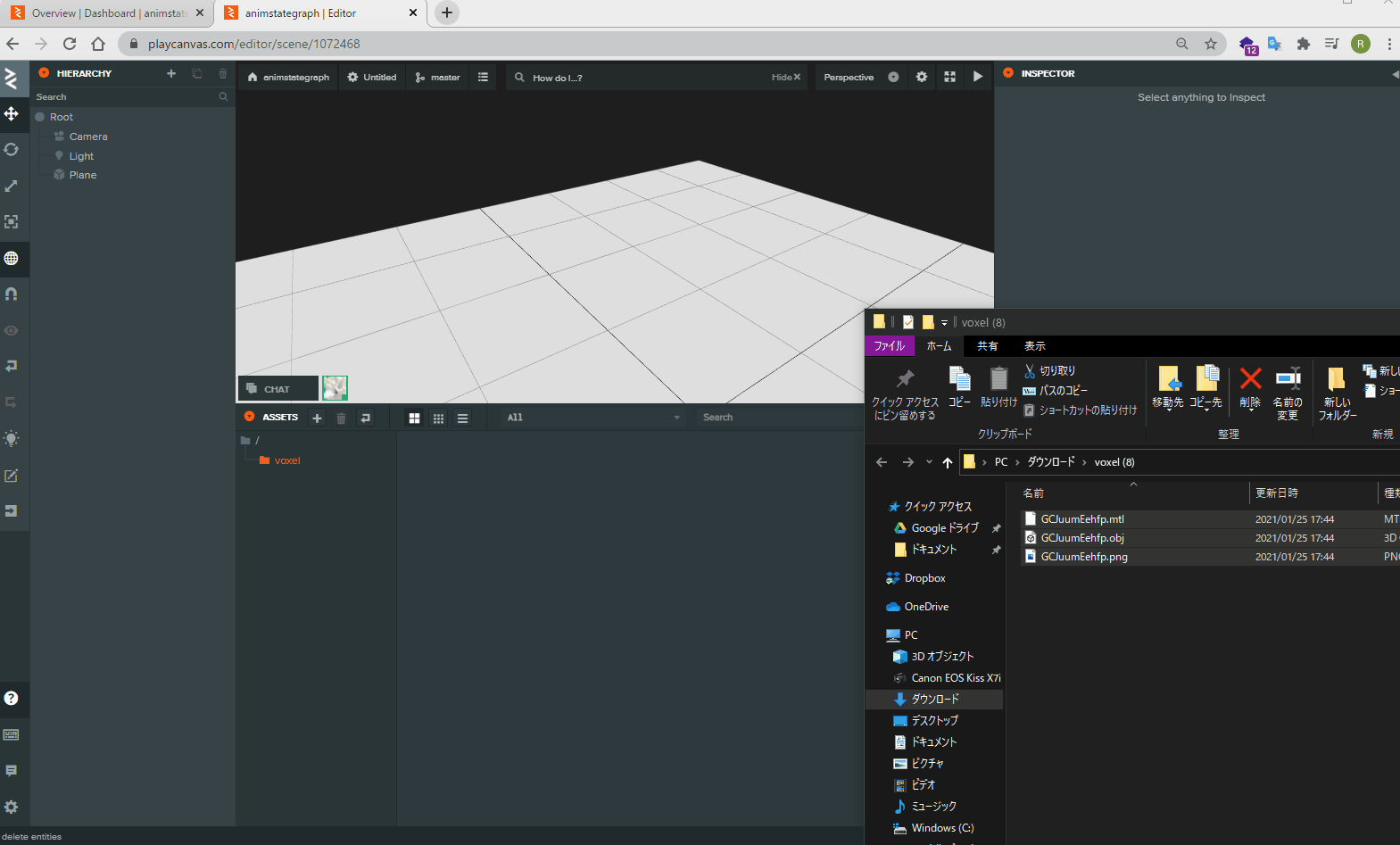Toggle snap with the magnet icon
The height and width of the screenshot is (845, 1400).
tap(12, 294)
